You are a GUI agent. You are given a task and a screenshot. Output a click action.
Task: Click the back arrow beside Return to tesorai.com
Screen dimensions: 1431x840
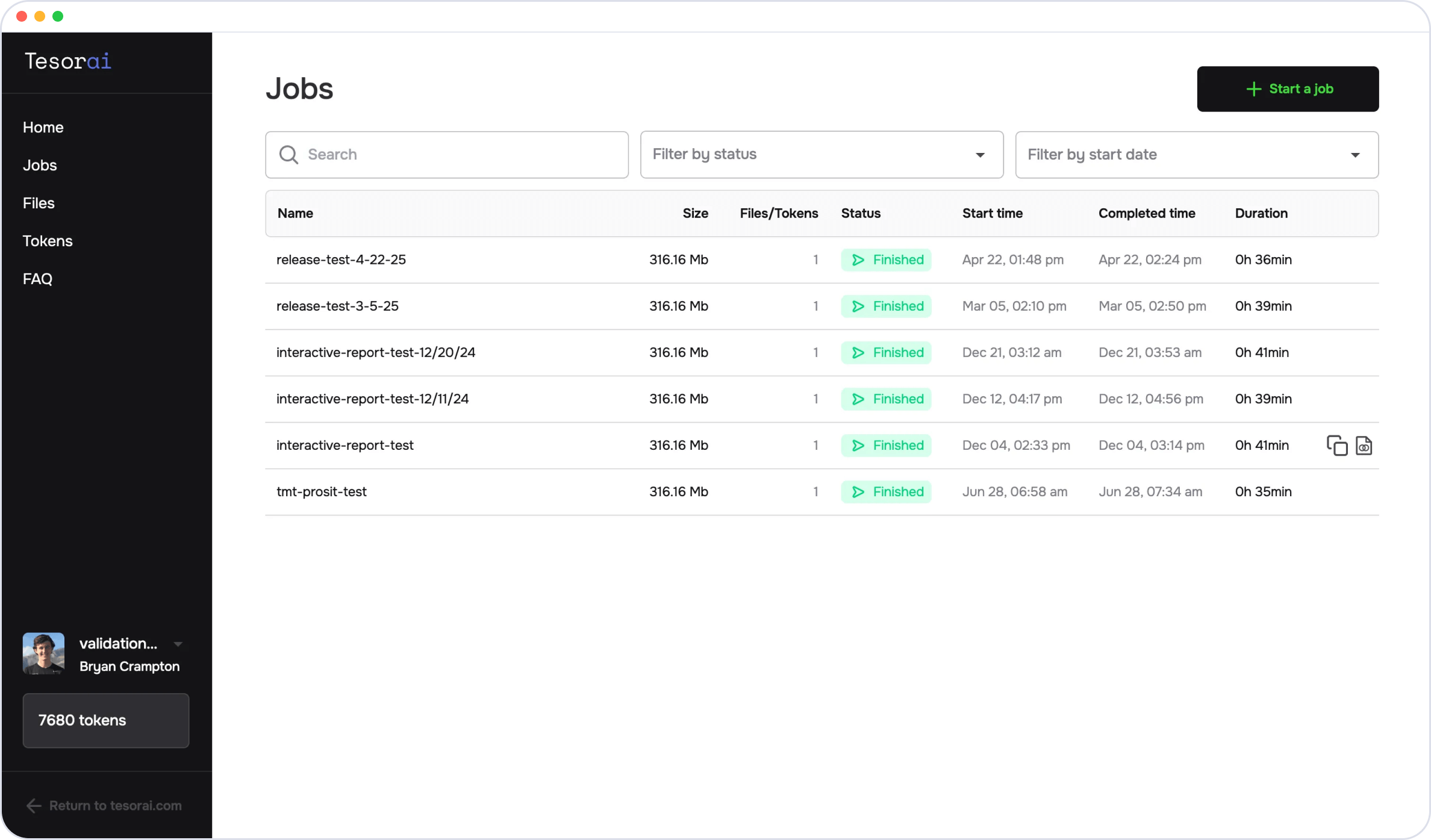pos(34,806)
